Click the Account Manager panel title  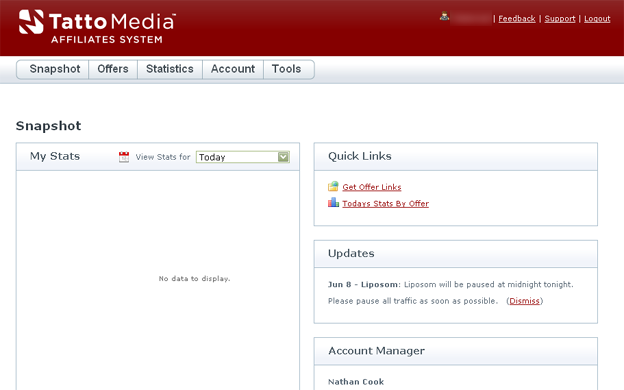(x=376, y=351)
